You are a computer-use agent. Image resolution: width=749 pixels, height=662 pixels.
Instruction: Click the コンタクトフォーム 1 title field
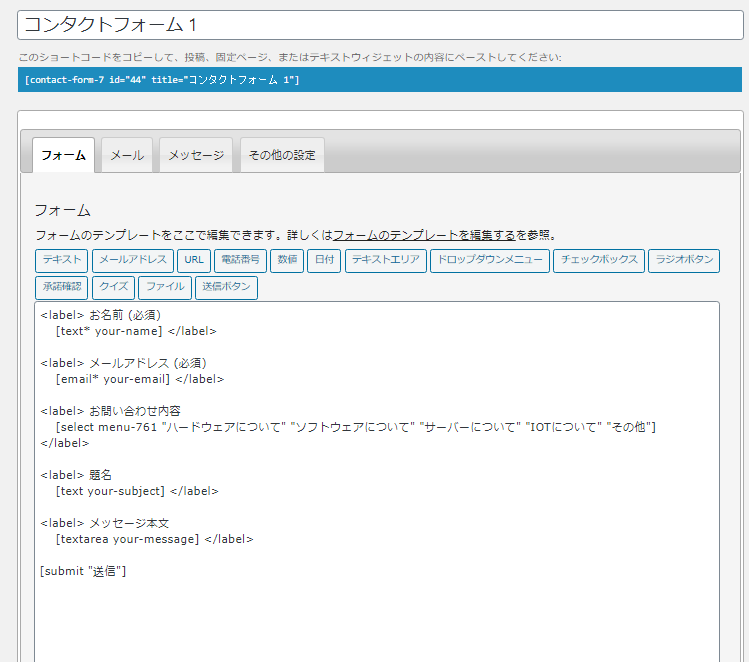coord(380,25)
